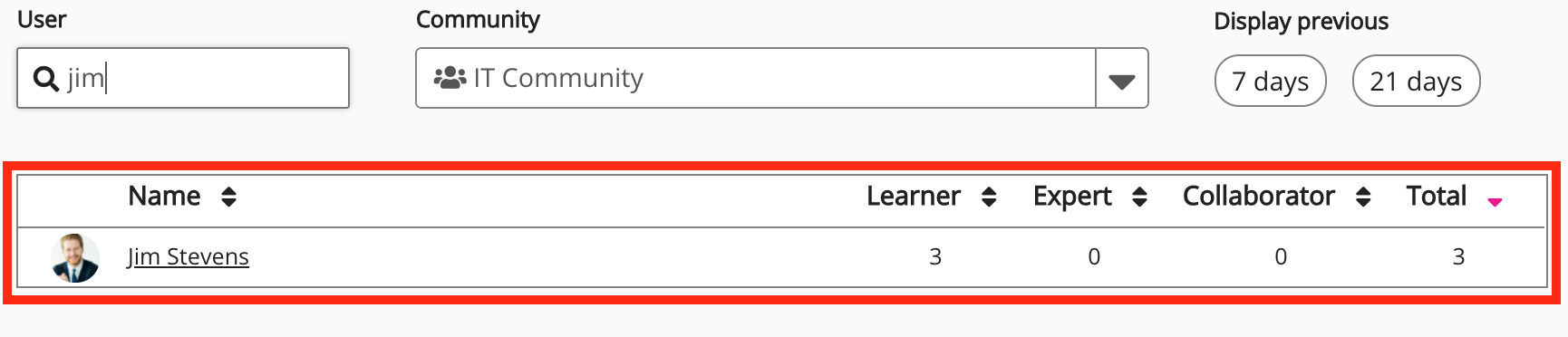Click the Expert column header

1072,196
